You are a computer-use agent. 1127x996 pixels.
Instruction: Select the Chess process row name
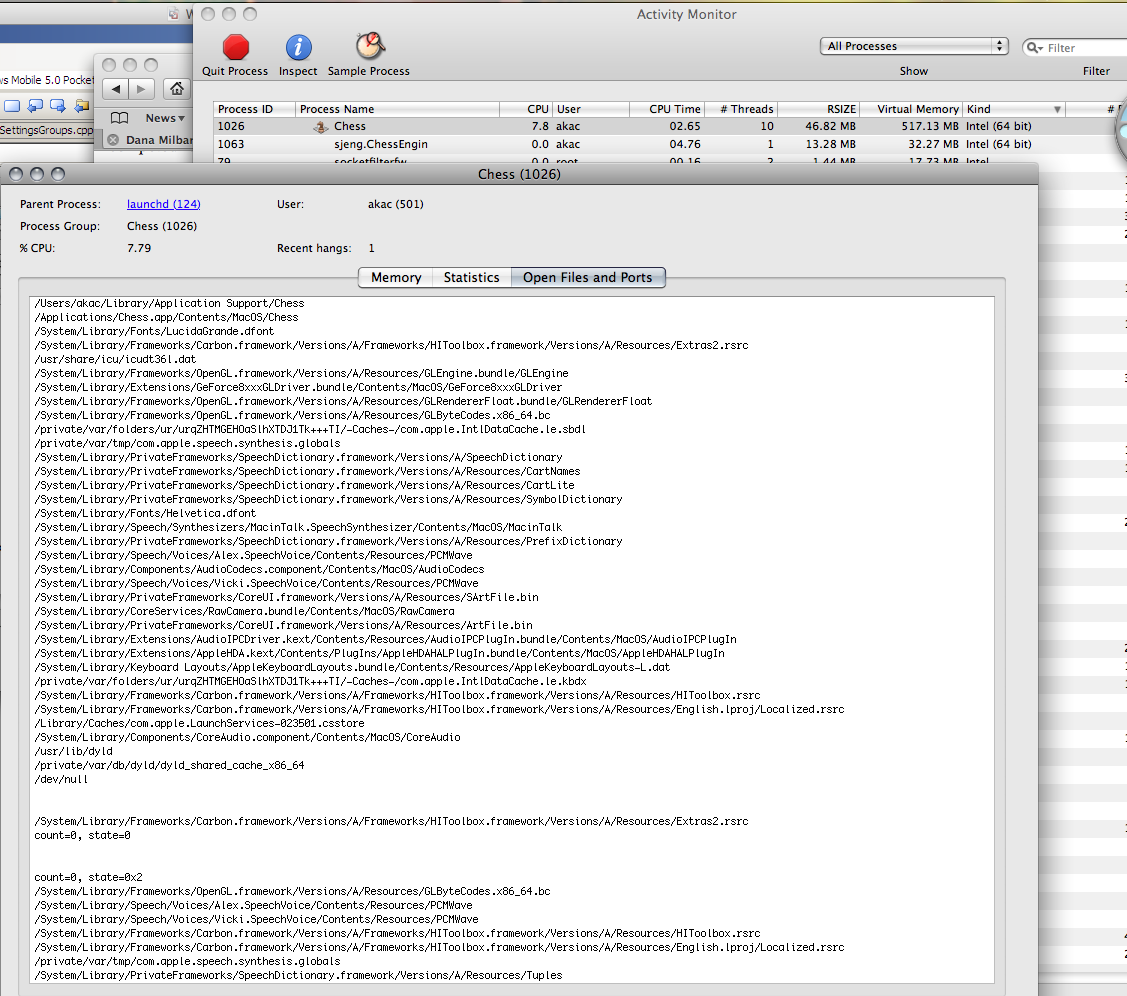click(350, 126)
